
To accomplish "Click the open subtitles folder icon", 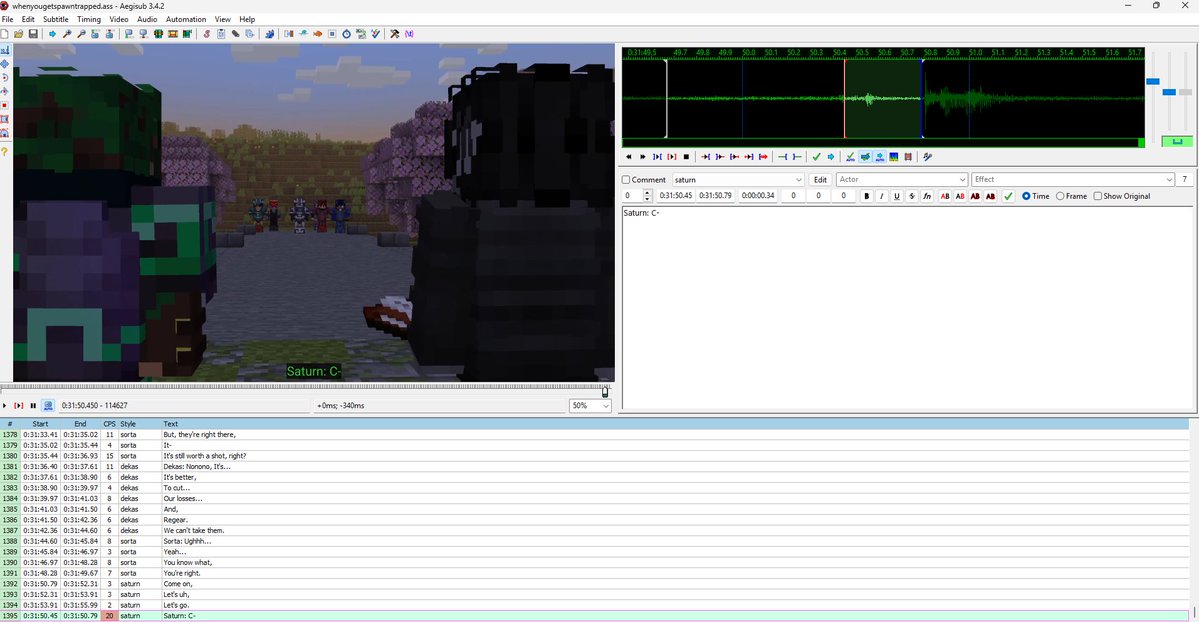I will (18, 34).
